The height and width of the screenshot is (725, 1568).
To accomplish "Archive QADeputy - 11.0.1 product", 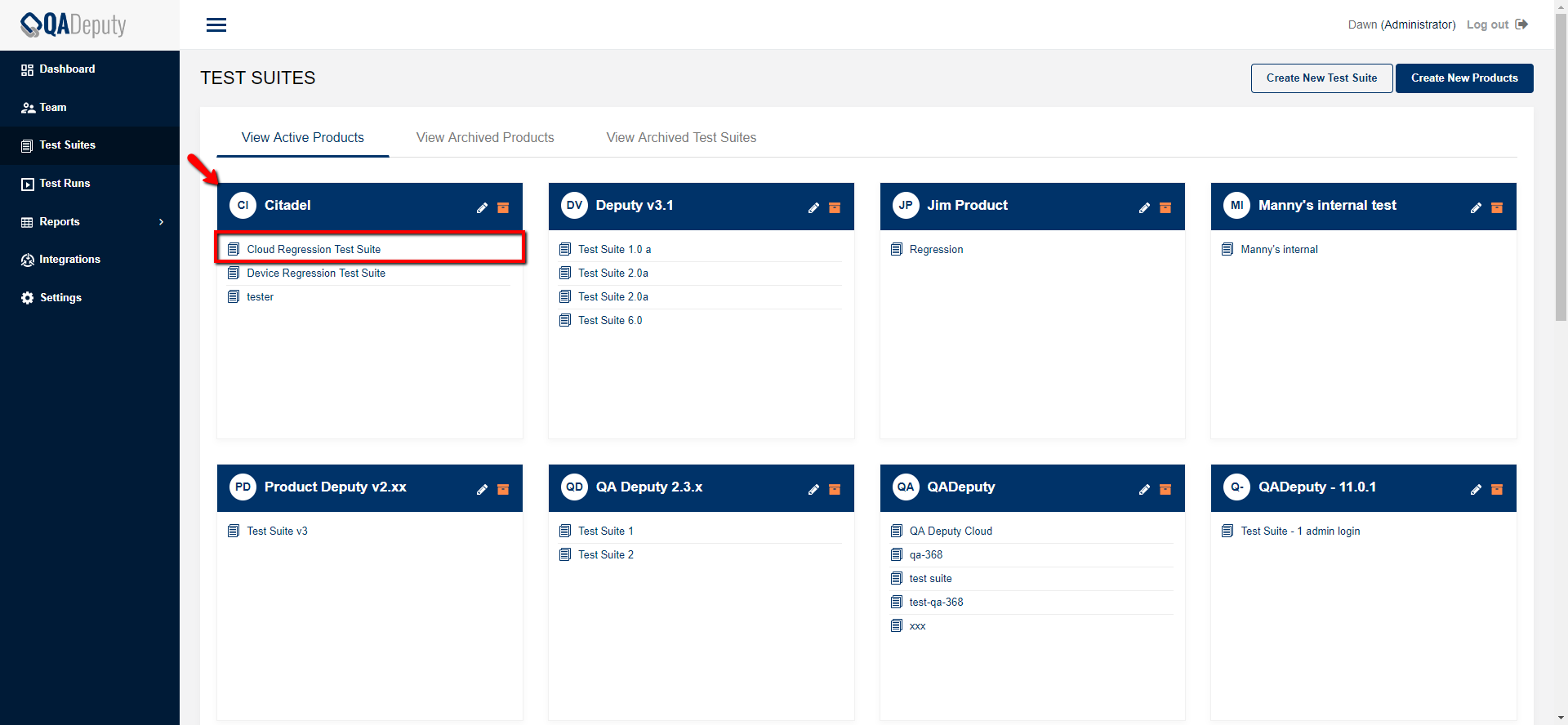I will pos(1497,490).
